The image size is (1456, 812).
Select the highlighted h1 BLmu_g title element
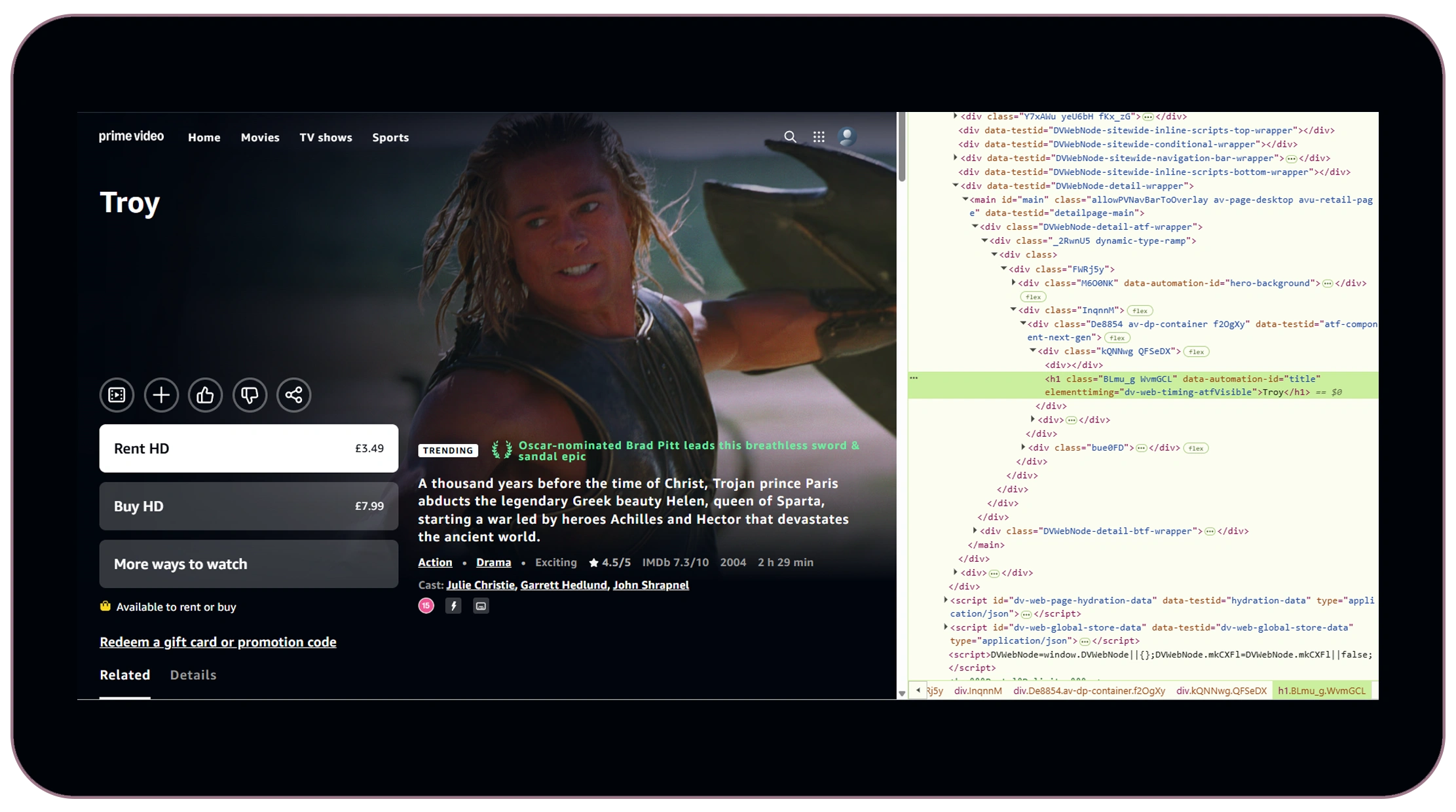tap(1143, 385)
